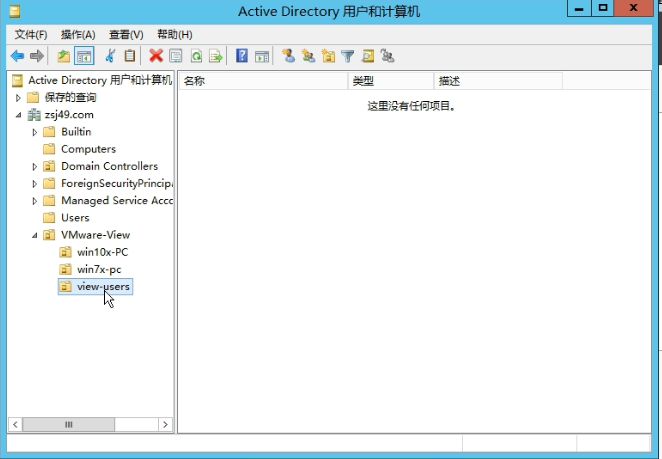
Task: Click the MMC title bar app icon
Action: coord(15,11)
